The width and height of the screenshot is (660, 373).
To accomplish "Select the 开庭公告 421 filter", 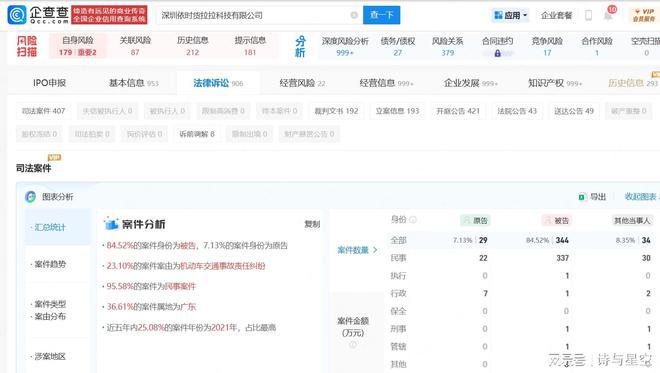I will [458, 111].
